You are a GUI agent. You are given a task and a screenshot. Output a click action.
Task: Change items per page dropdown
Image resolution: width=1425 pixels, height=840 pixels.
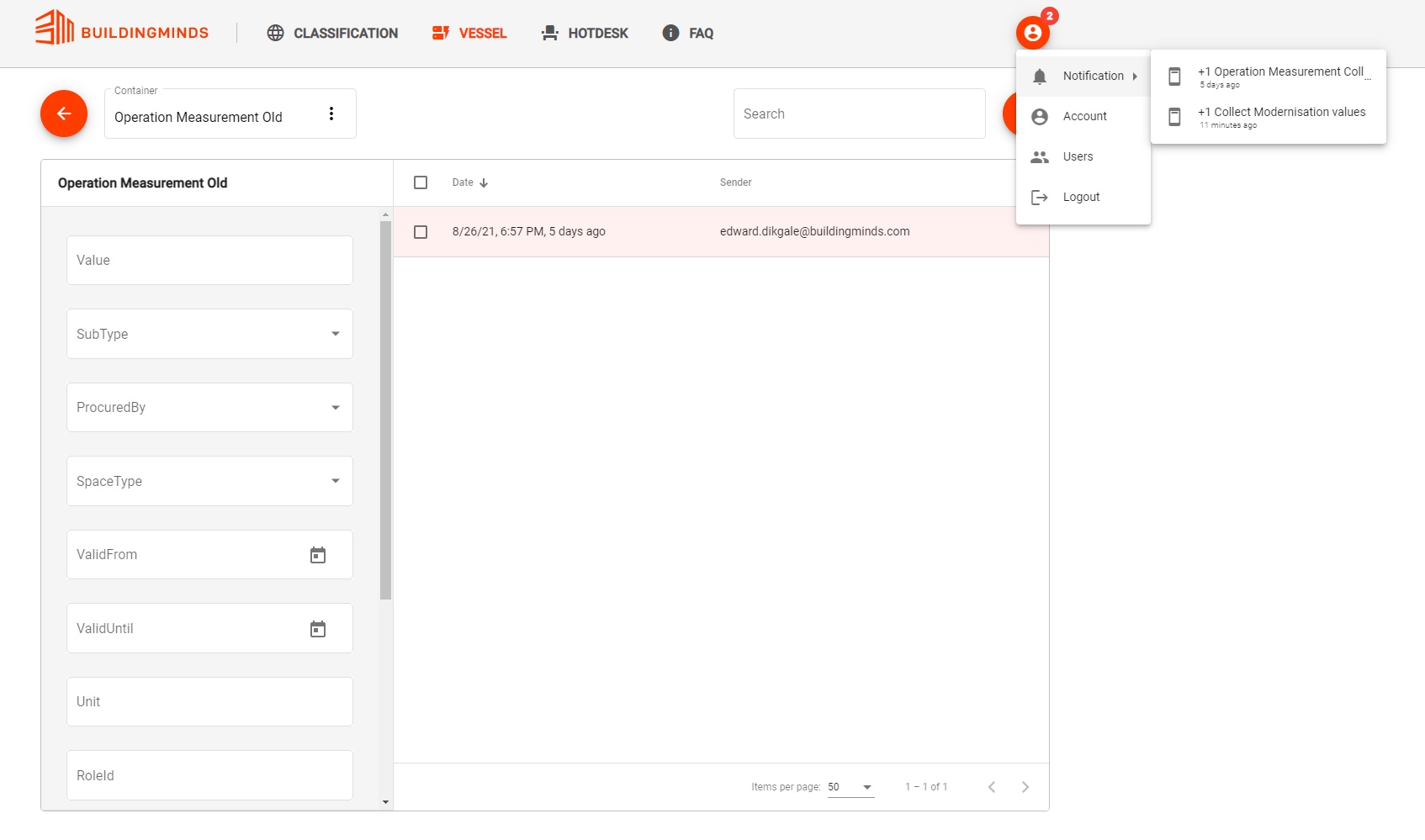850,787
